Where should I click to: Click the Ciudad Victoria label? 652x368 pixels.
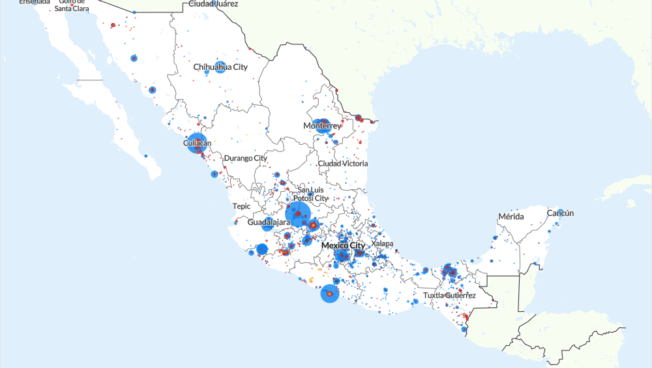click(343, 163)
